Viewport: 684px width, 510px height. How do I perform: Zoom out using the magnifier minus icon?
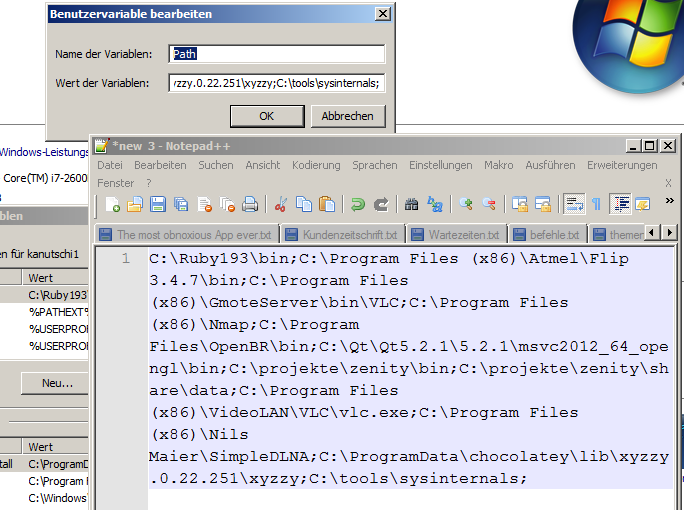[489, 204]
